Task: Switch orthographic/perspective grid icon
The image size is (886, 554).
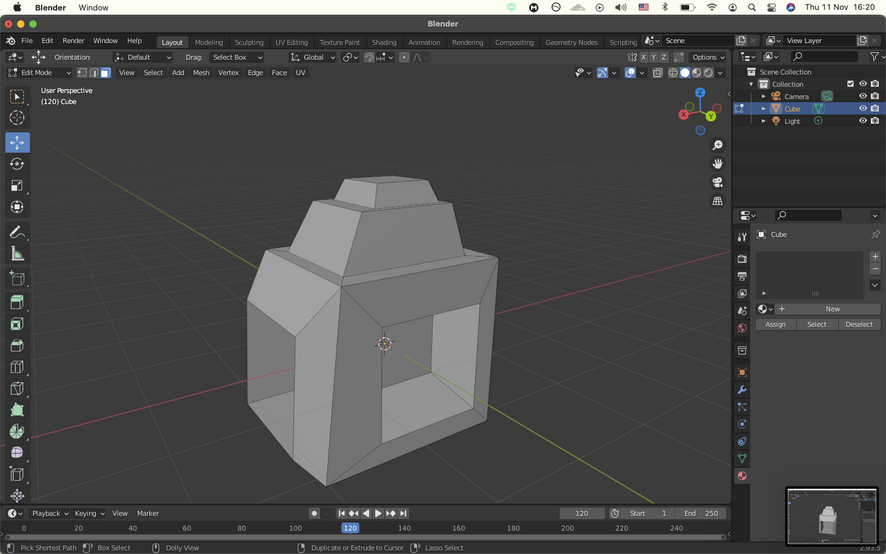Action: click(717, 201)
